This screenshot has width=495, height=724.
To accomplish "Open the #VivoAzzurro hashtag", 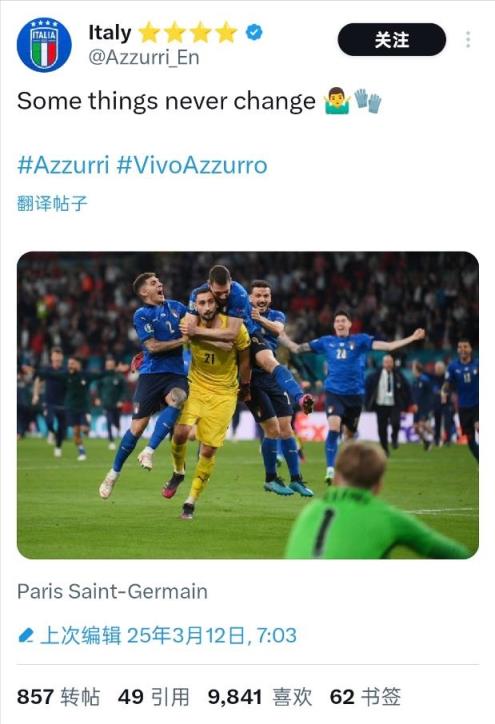I will (192, 165).
